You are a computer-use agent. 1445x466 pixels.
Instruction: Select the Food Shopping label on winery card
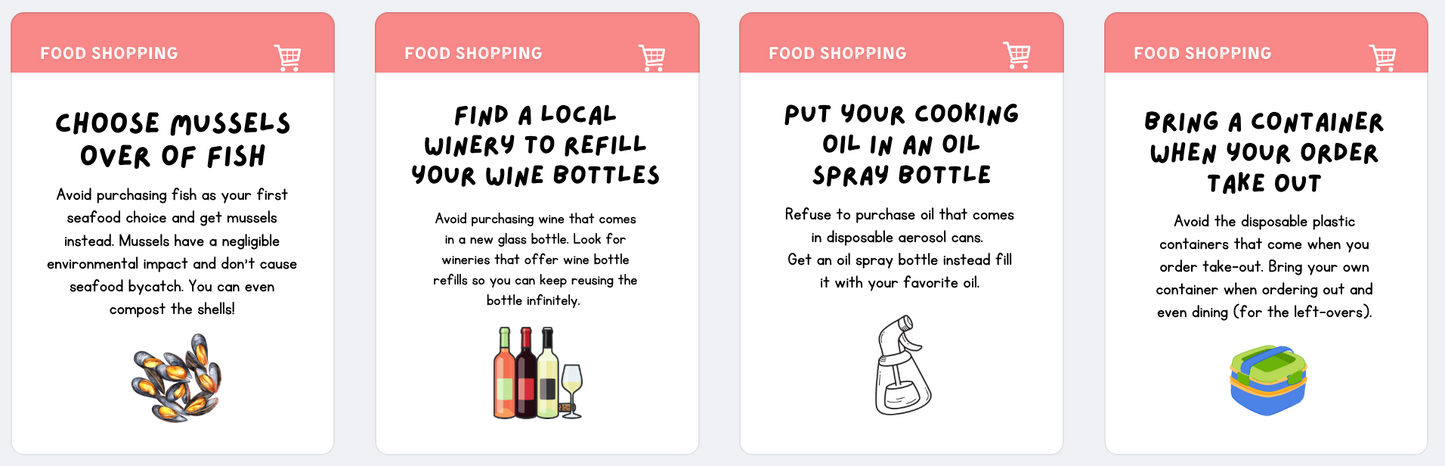(473, 53)
